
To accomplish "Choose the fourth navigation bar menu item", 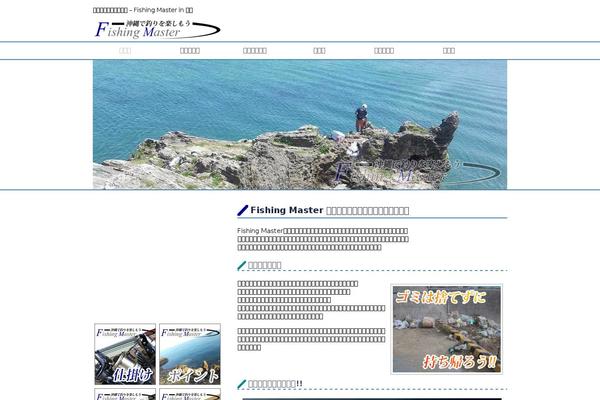I will [x=319, y=50].
